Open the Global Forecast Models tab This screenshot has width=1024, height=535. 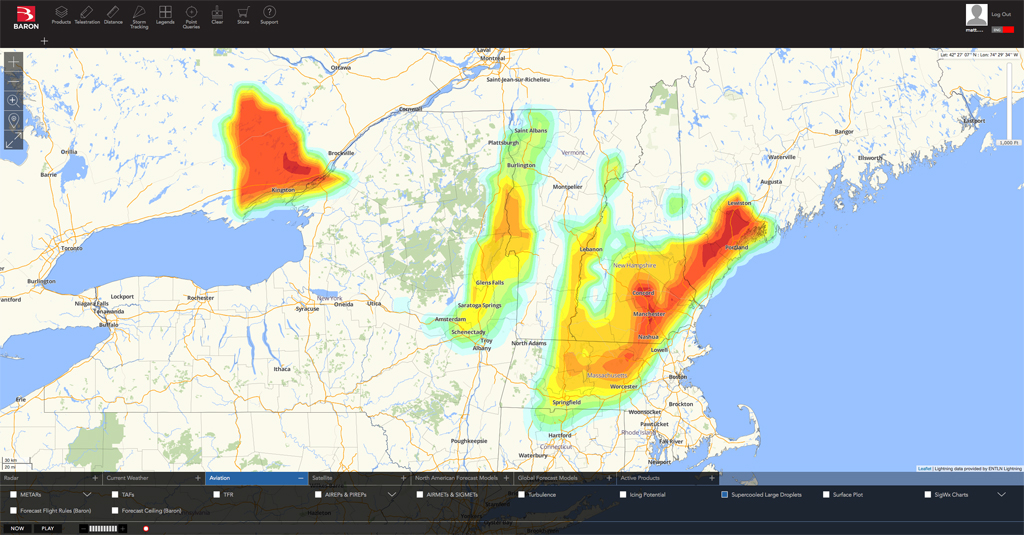coord(565,478)
